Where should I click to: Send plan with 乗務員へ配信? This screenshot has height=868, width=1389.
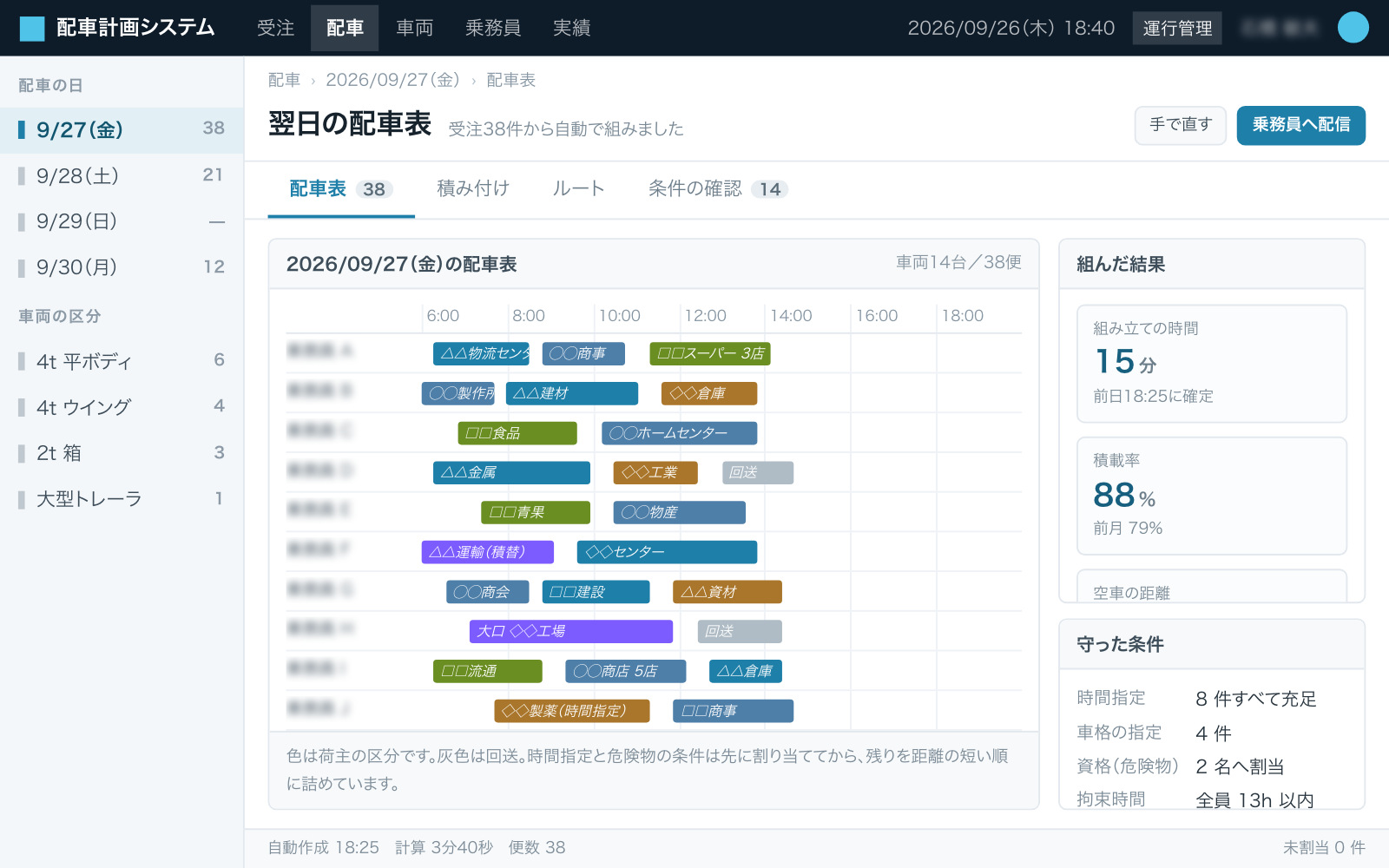coord(1300,125)
